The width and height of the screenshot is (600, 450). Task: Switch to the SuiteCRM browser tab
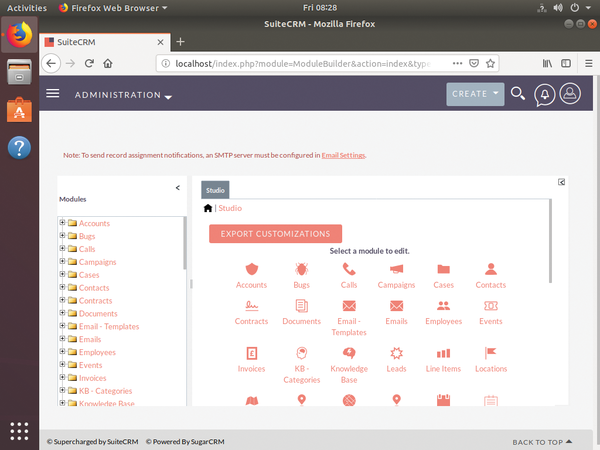[104, 42]
